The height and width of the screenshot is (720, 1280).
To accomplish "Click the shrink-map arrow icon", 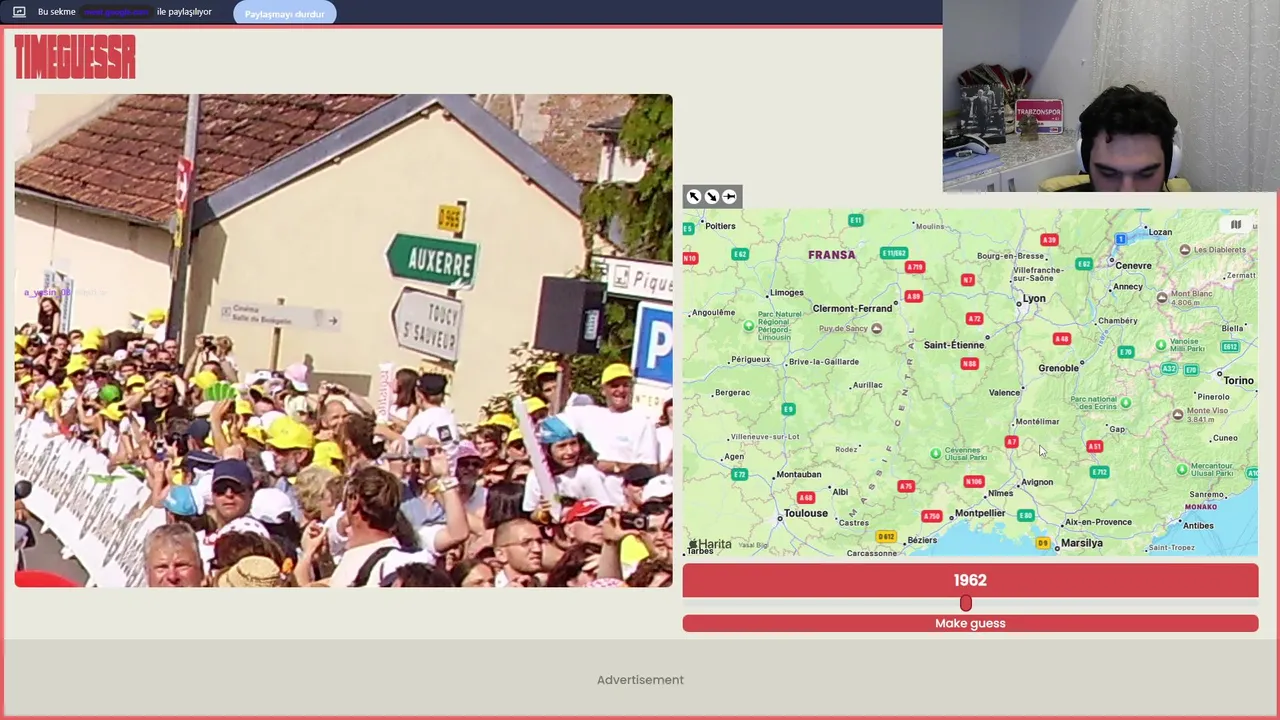I will (x=711, y=197).
